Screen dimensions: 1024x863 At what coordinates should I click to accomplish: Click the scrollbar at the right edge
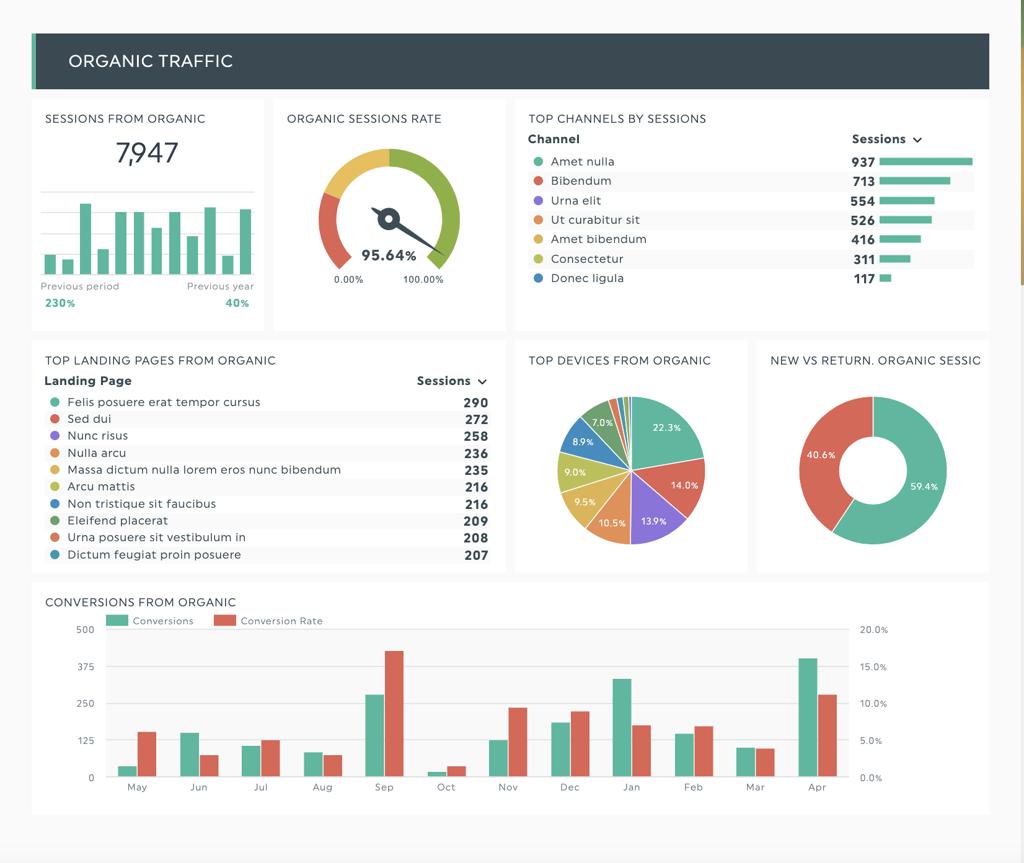[1022, 144]
